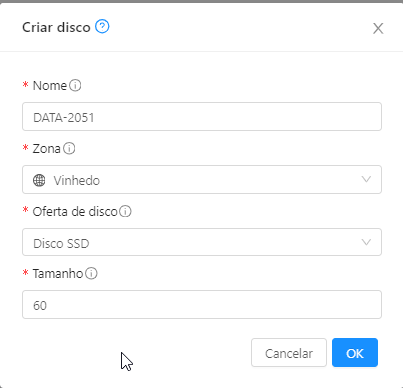The width and height of the screenshot is (403, 388).
Task: Click the Tamanho field showing 60
Action: tap(202, 304)
